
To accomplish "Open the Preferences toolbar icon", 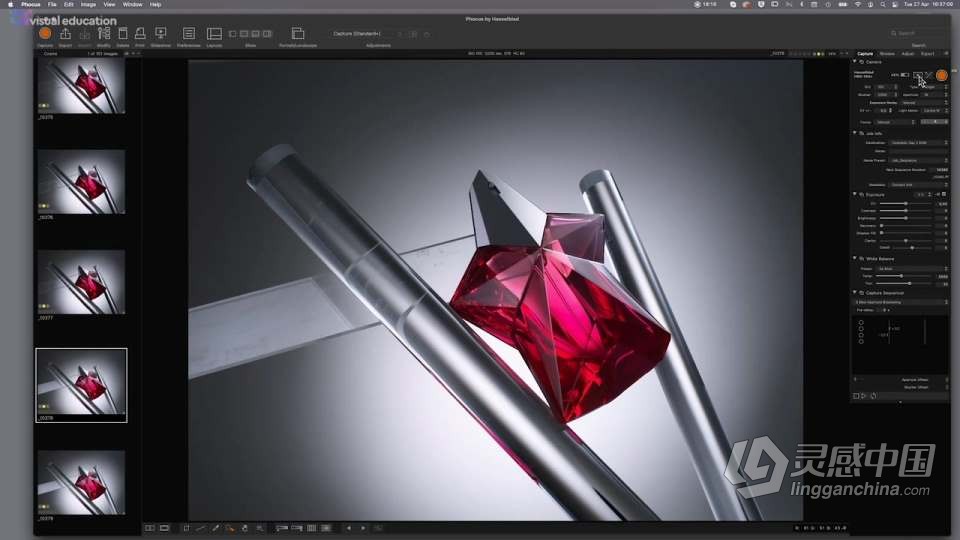I will pyautogui.click(x=189, y=33).
